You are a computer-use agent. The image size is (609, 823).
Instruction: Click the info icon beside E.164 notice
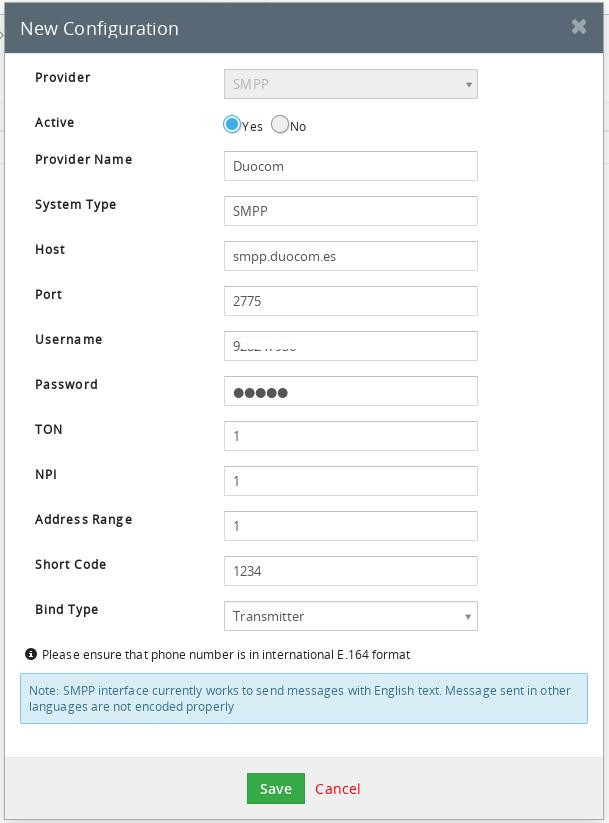pos(31,654)
